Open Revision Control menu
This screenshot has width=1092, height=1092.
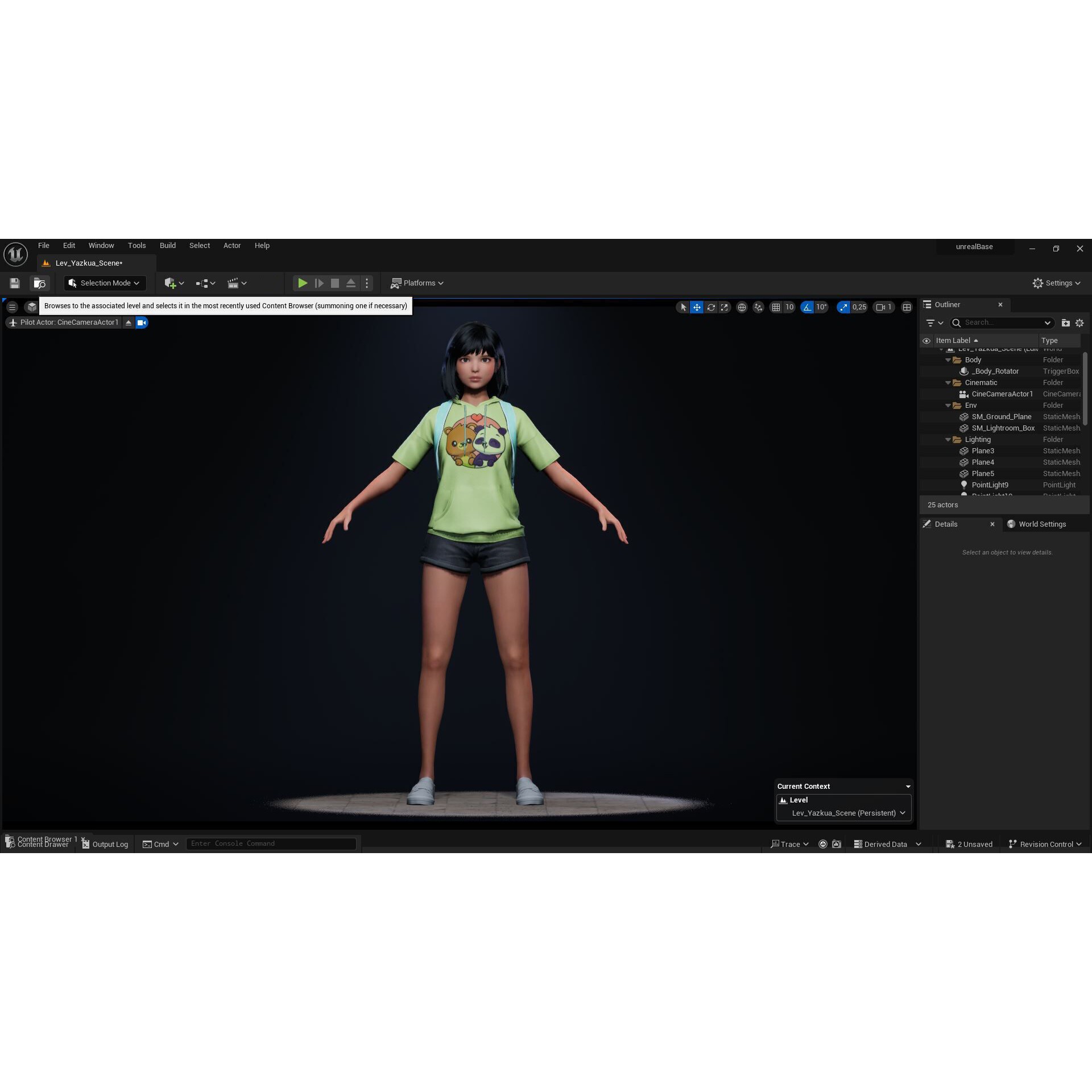[x=1045, y=845]
